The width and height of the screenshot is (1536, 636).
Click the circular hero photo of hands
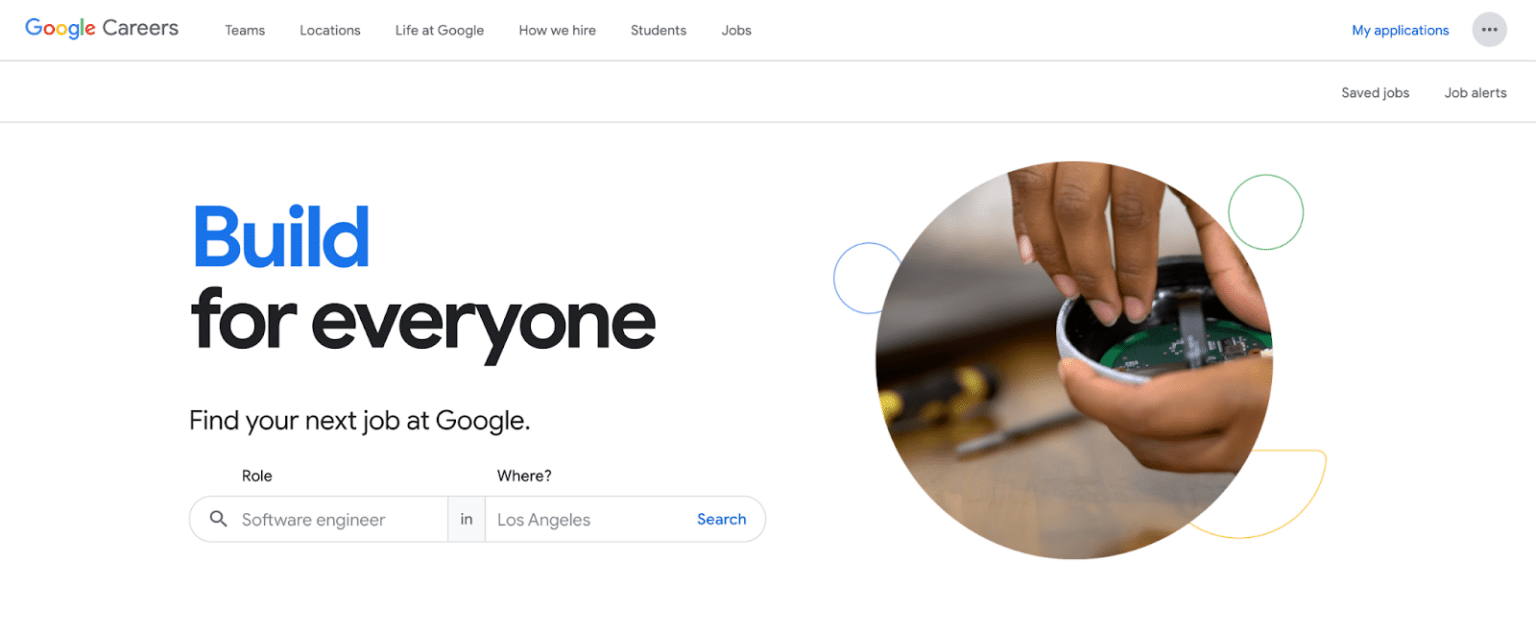[x=1074, y=360]
